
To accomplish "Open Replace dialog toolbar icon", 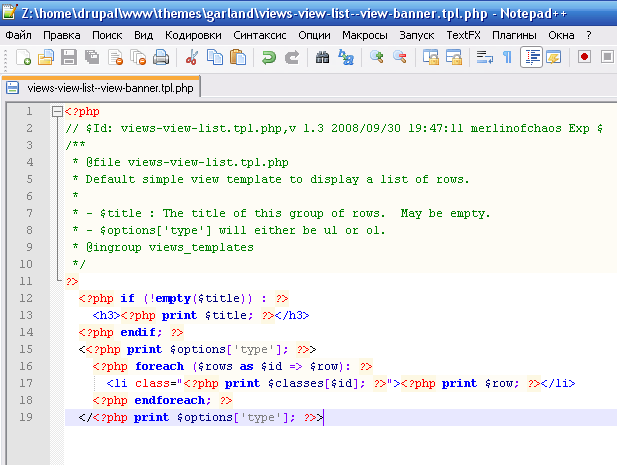I will pos(345,57).
